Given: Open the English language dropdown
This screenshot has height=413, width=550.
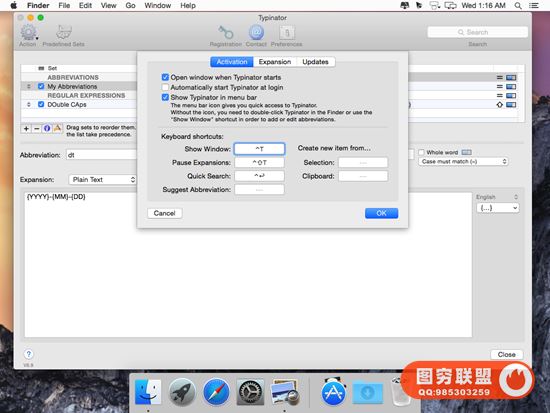Looking at the screenshot, I should (x=497, y=197).
